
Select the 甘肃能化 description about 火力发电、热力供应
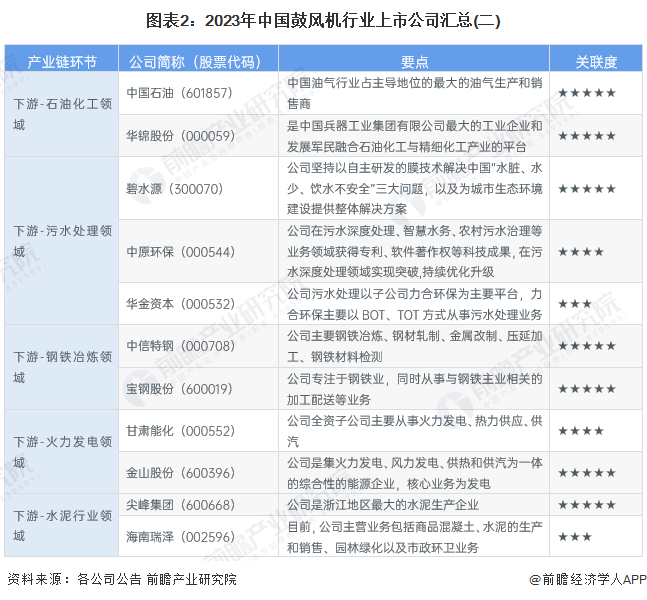pos(415,431)
